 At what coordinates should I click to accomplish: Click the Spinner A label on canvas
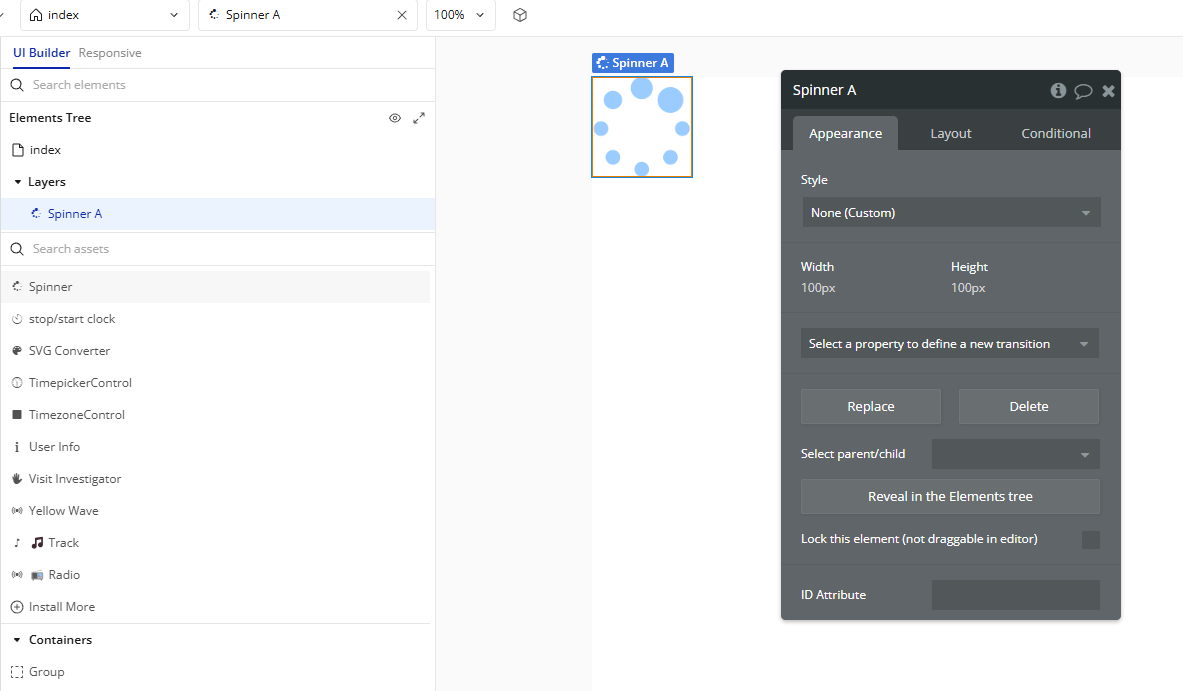coord(632,63)
